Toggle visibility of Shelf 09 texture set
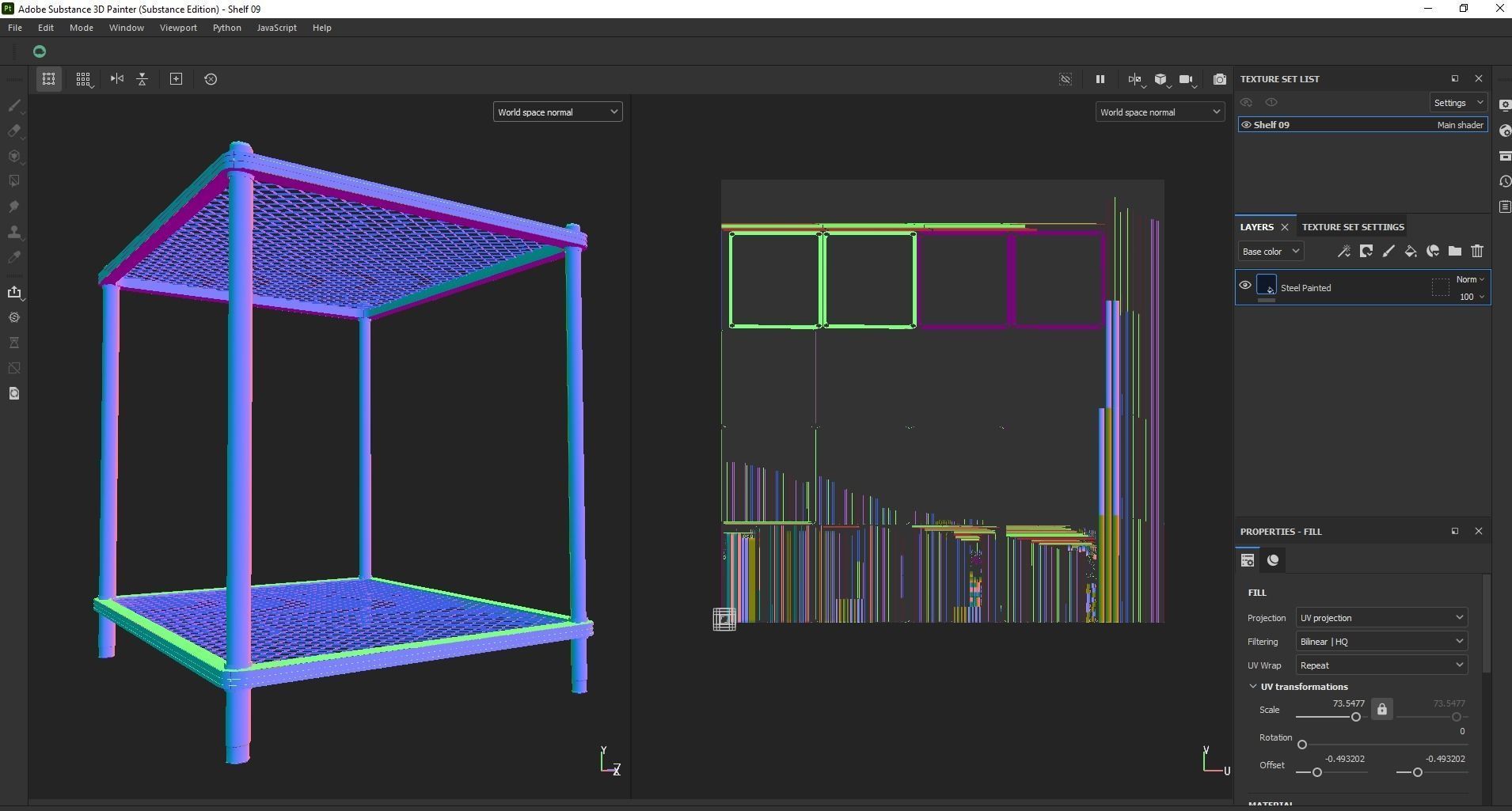1512x811 pixels. [x=1246, y=125]
